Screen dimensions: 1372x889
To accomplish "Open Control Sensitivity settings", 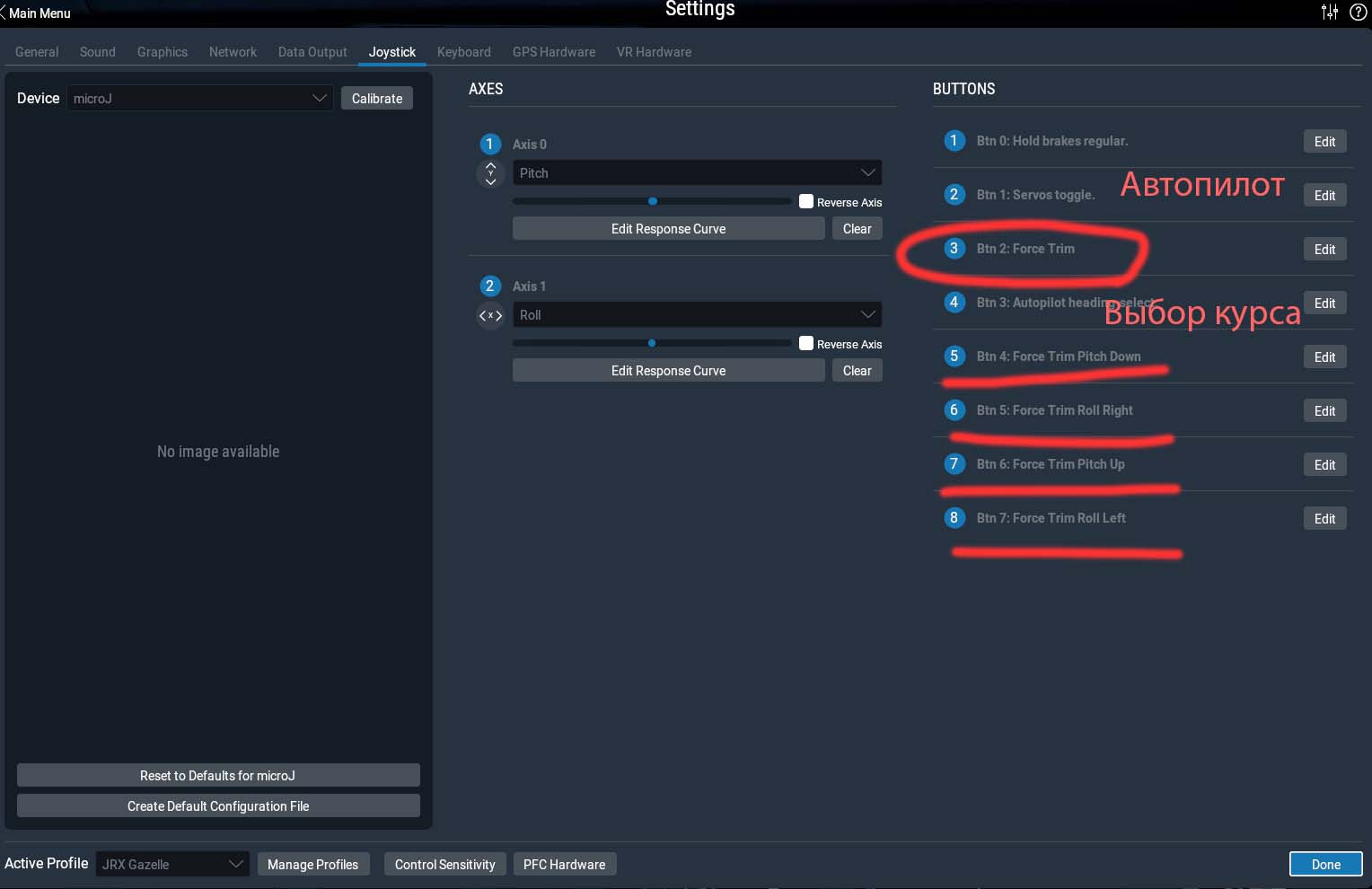I will click(x=445, y=864).
